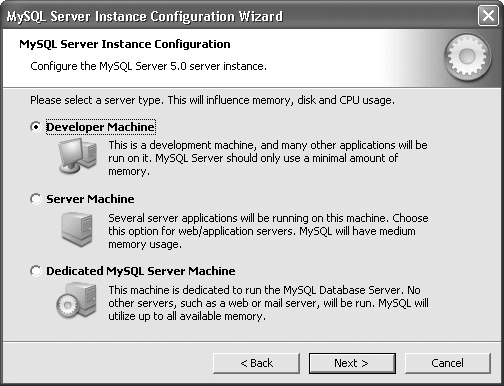Continue with the Next > button
This screenshot has width=504, height=386.
pos(352,363)
